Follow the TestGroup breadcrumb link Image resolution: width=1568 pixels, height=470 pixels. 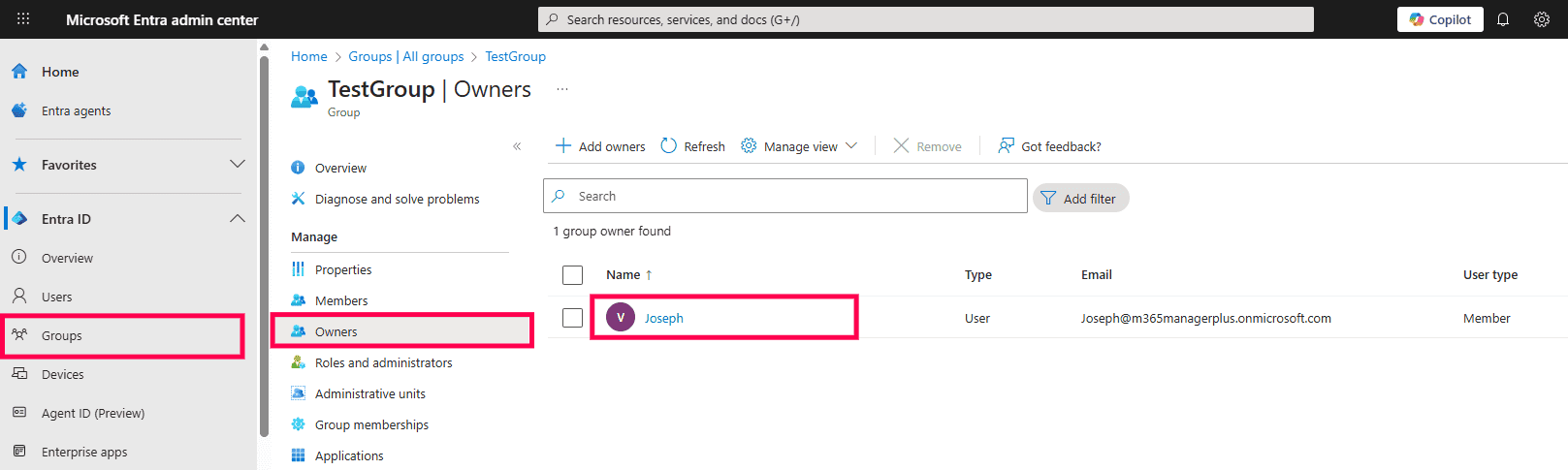click(x=515, y=56)
